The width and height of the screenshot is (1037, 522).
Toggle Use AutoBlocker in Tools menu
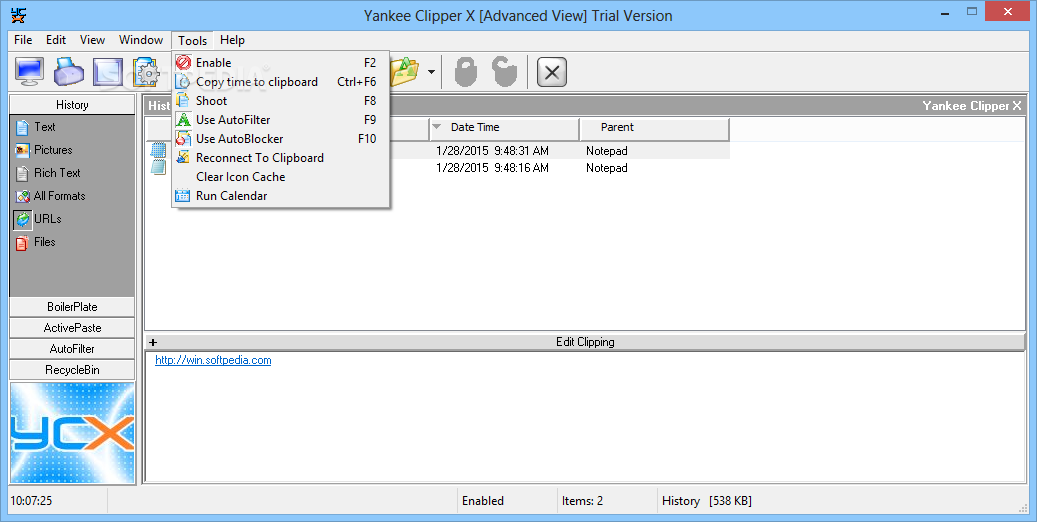(x=280, y=139)
